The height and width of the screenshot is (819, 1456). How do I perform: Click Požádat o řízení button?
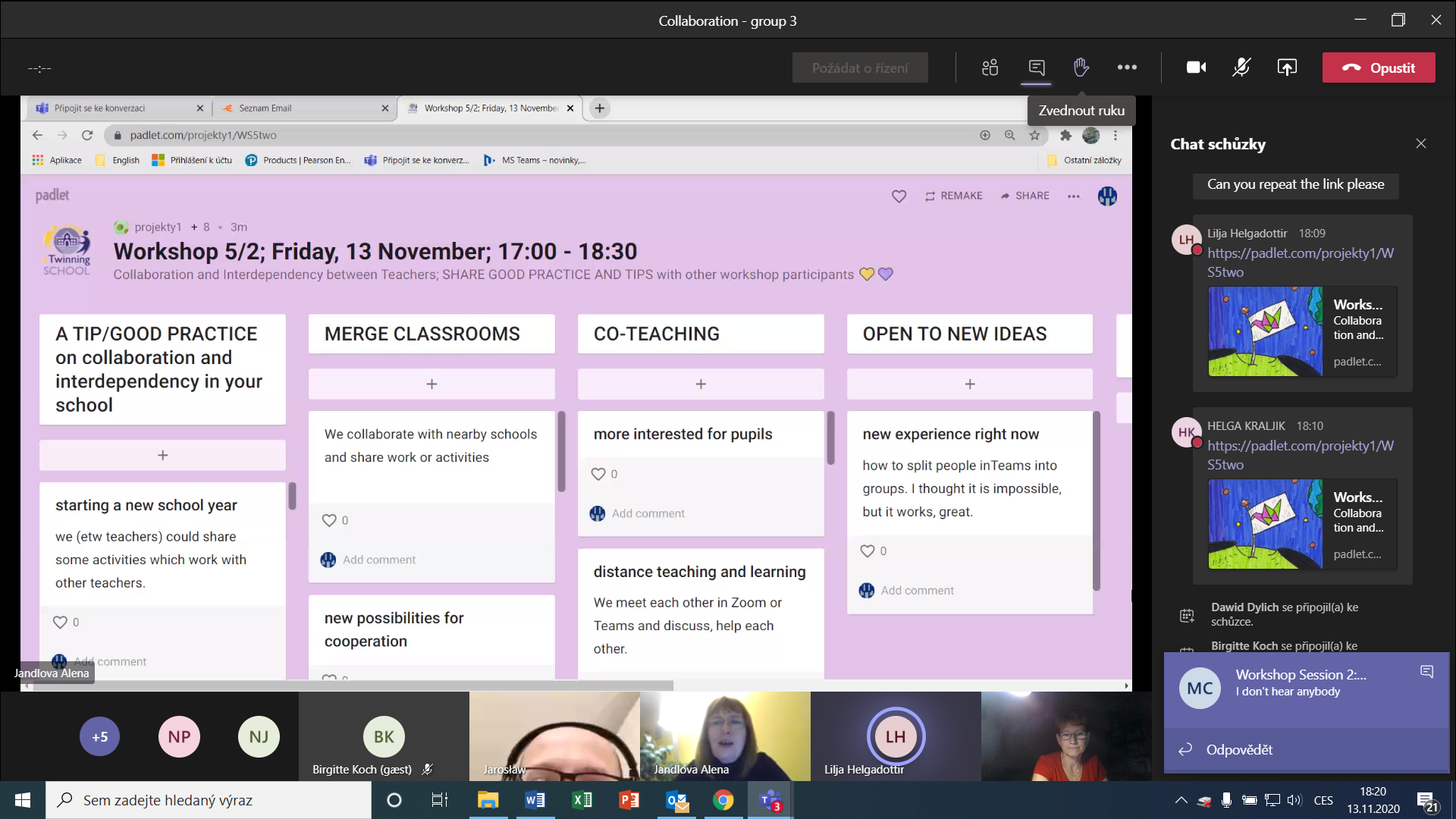[x=859, y=67]
